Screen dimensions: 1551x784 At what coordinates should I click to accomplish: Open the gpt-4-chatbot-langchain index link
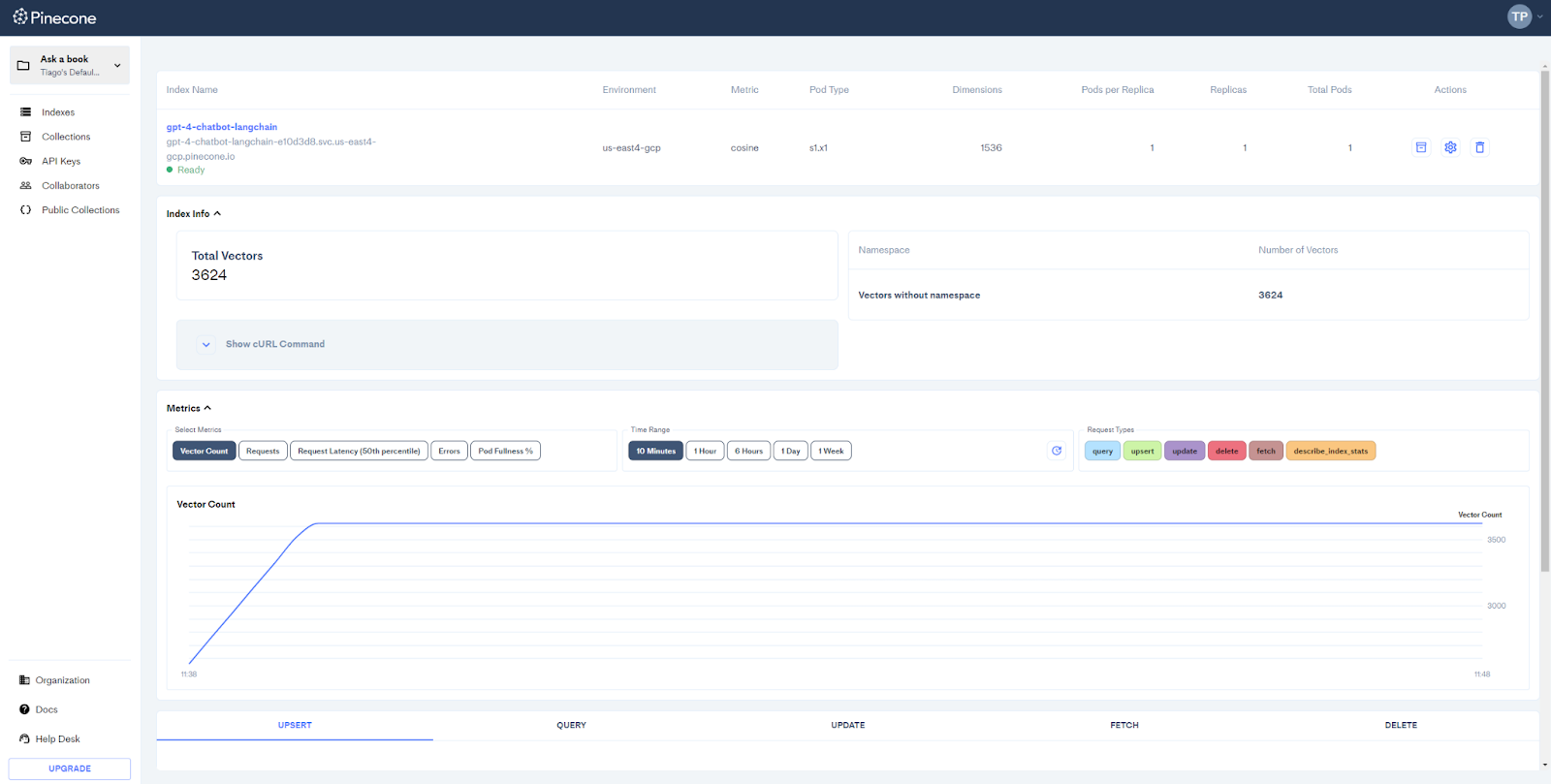(x=222, y=127)
